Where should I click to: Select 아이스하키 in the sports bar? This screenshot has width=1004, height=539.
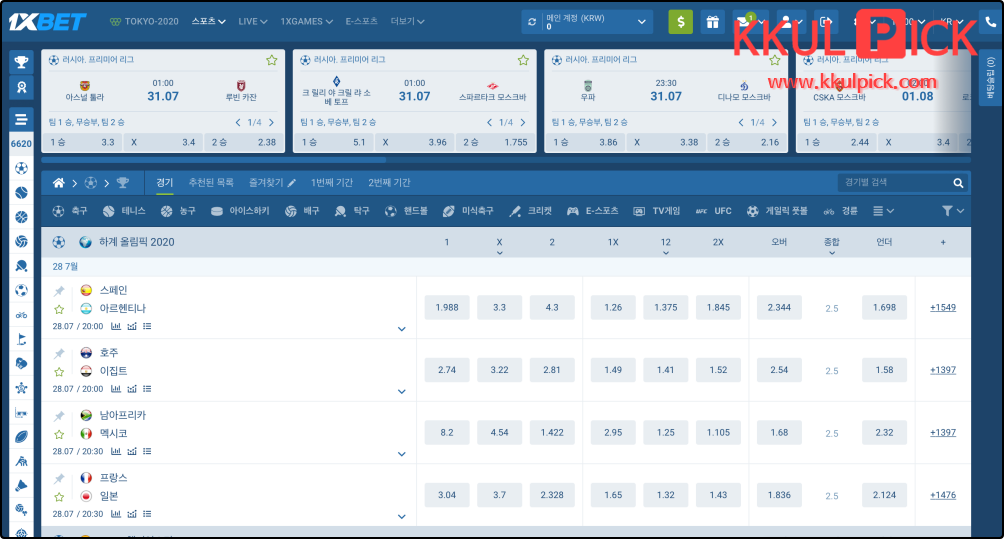(x=240, y=211)
